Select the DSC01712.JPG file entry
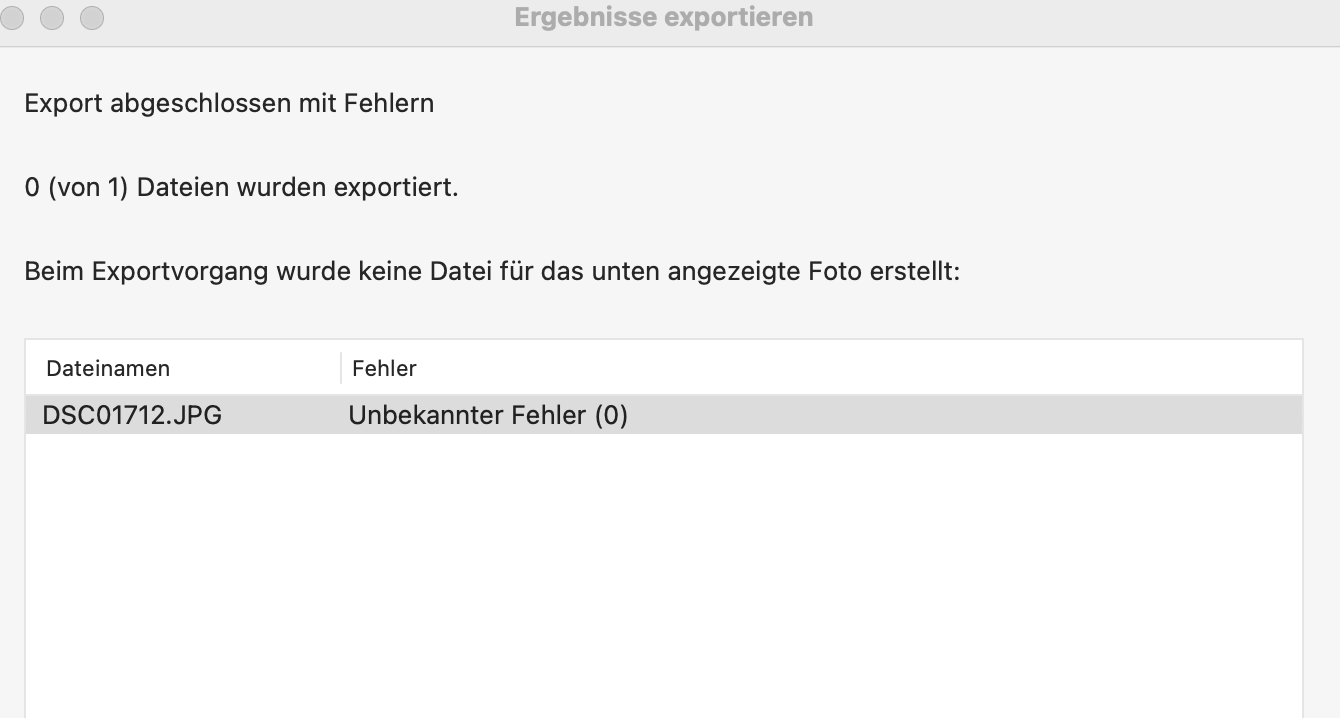Image resolution: width=1340 pixels, height=718 pixels. [132, 415]
